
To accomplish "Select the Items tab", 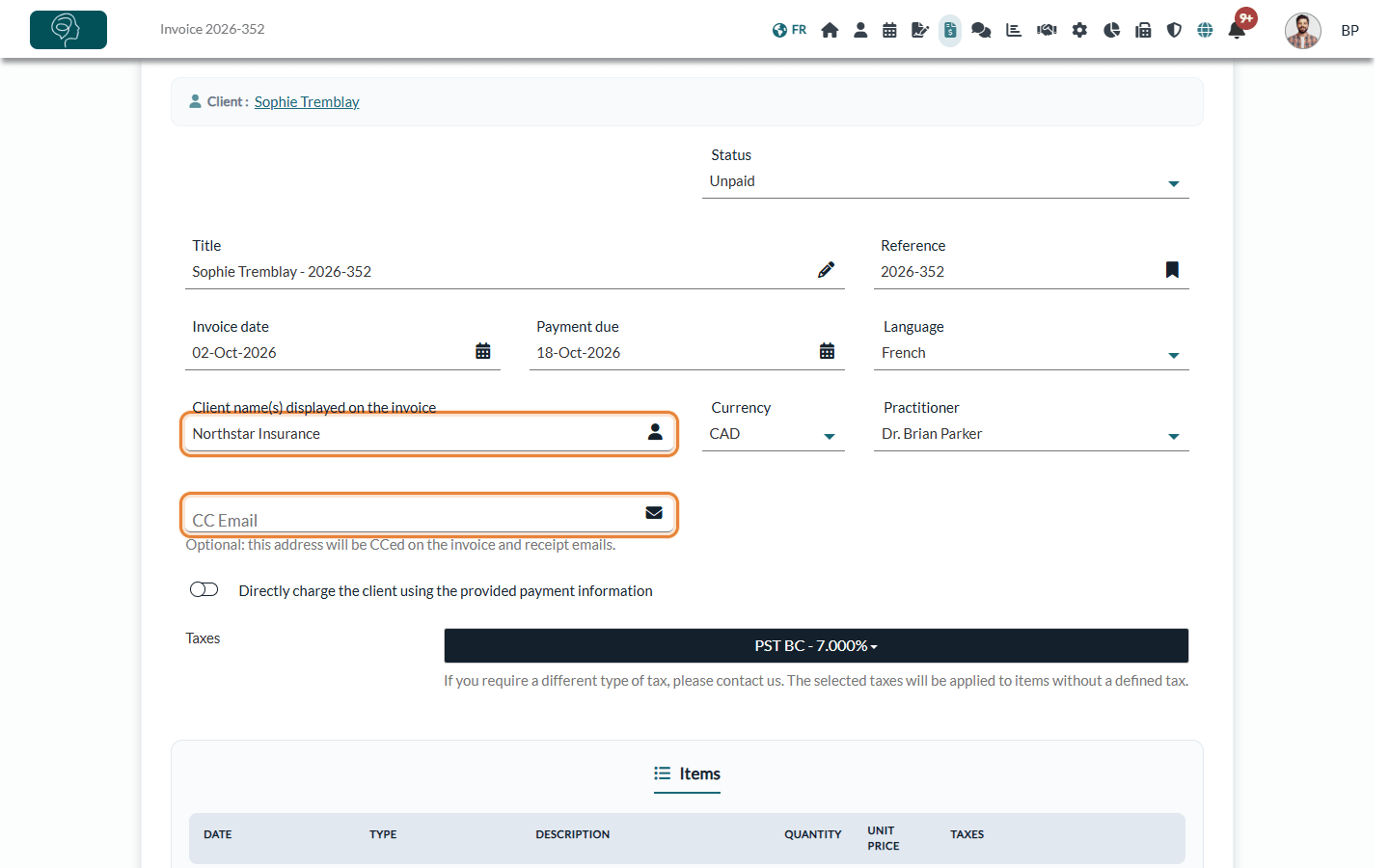I will (687, 773).
